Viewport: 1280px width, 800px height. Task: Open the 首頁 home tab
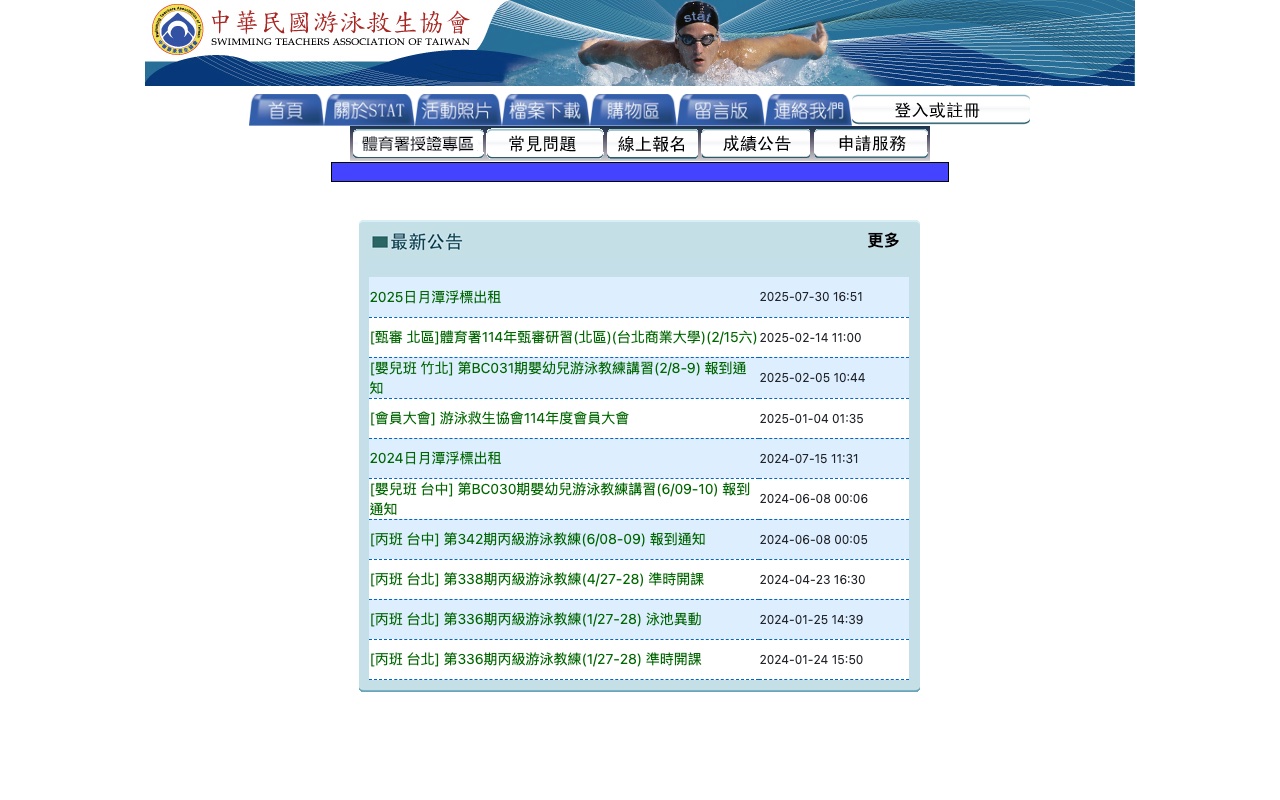pyautogui.click(x=285, y=110)
